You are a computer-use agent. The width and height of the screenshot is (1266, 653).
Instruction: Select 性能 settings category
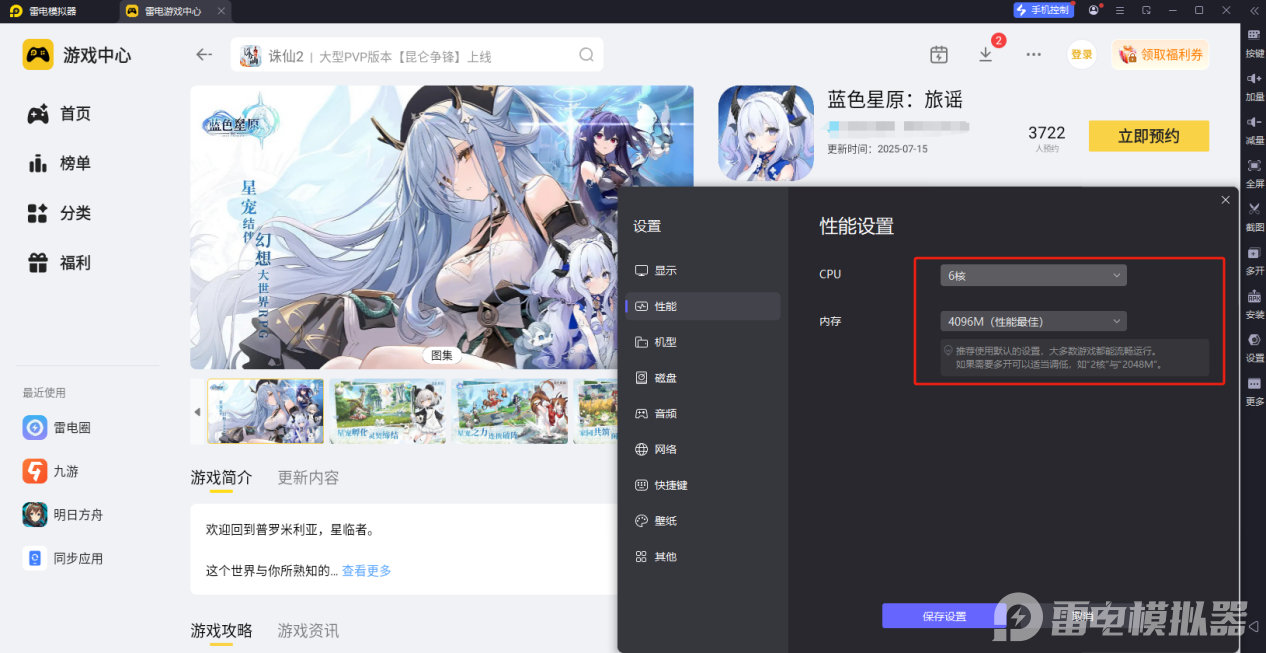703,306
